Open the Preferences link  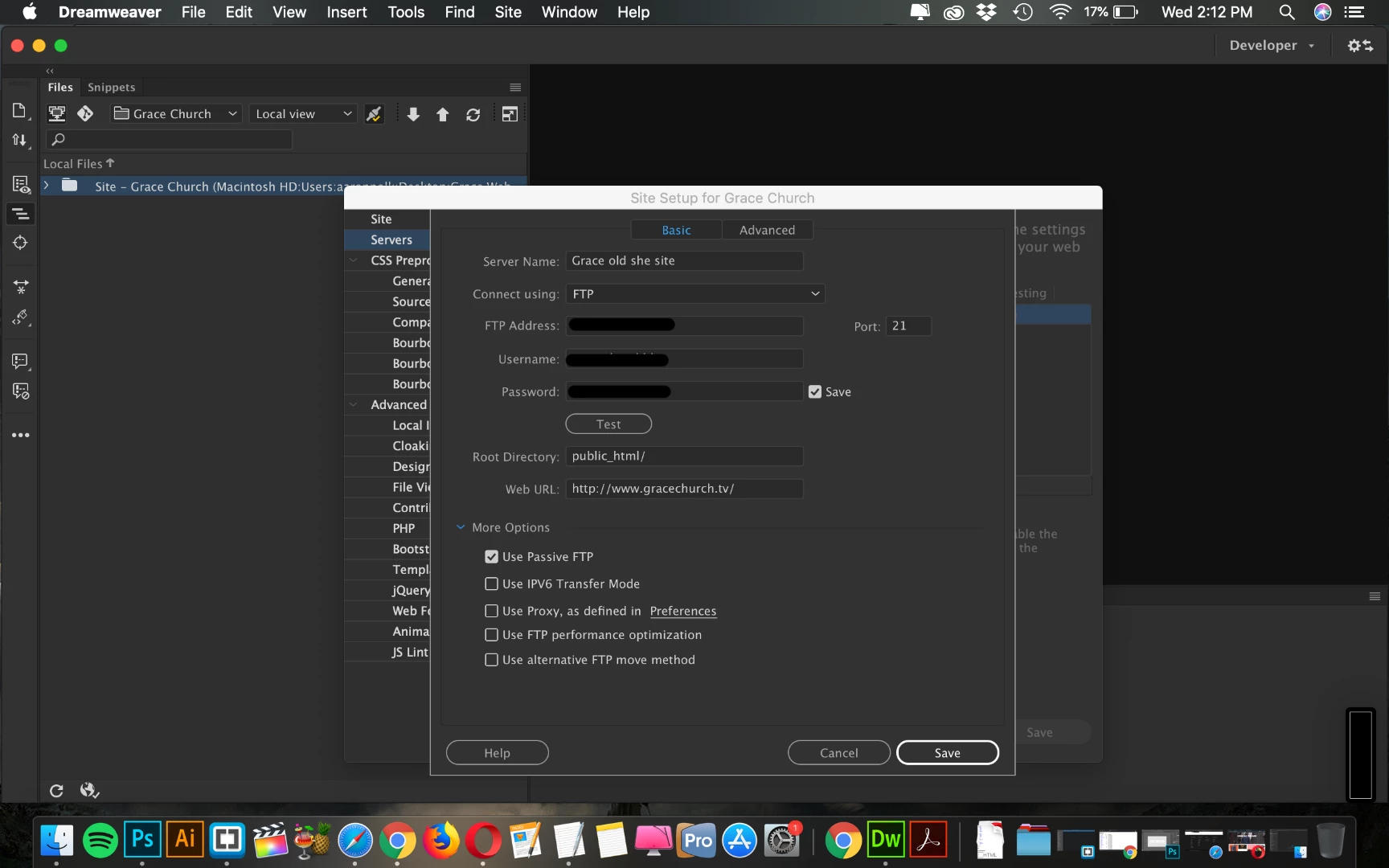(x=682, y=611)
